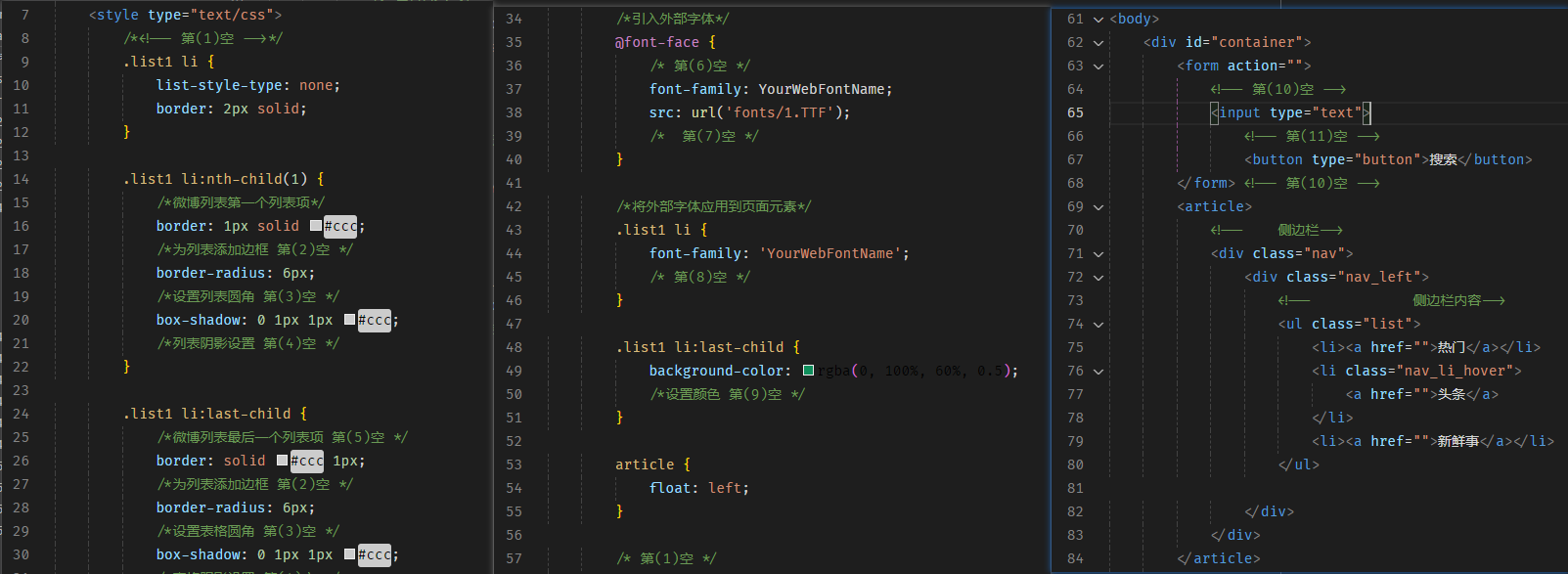Screen dimensions: 1568x574
Task: Click line number 13 in the left pane
Action: click(x=21, y=155)
